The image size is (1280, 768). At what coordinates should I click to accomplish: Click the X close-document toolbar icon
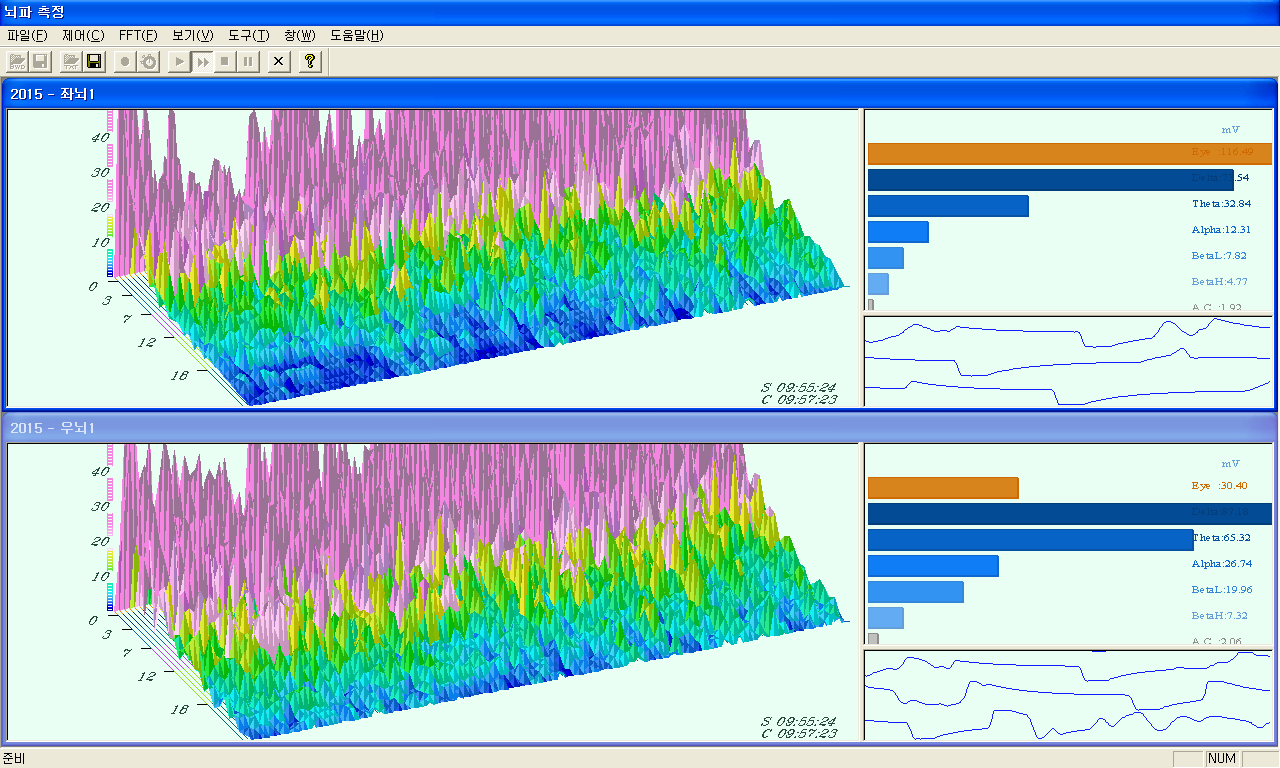(x=279, y=62)
